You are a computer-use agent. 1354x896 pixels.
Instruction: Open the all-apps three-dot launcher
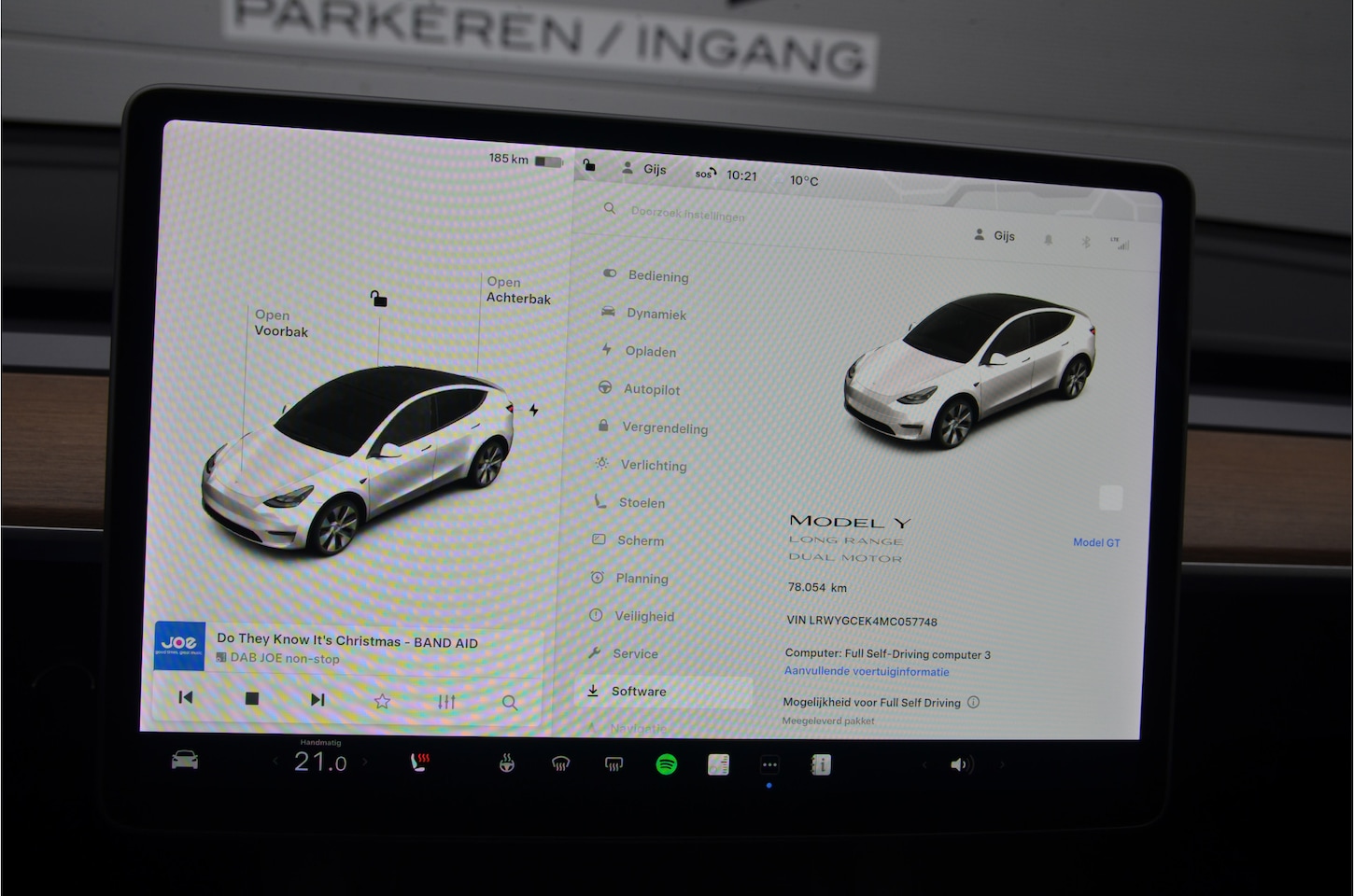coord(769,765)
